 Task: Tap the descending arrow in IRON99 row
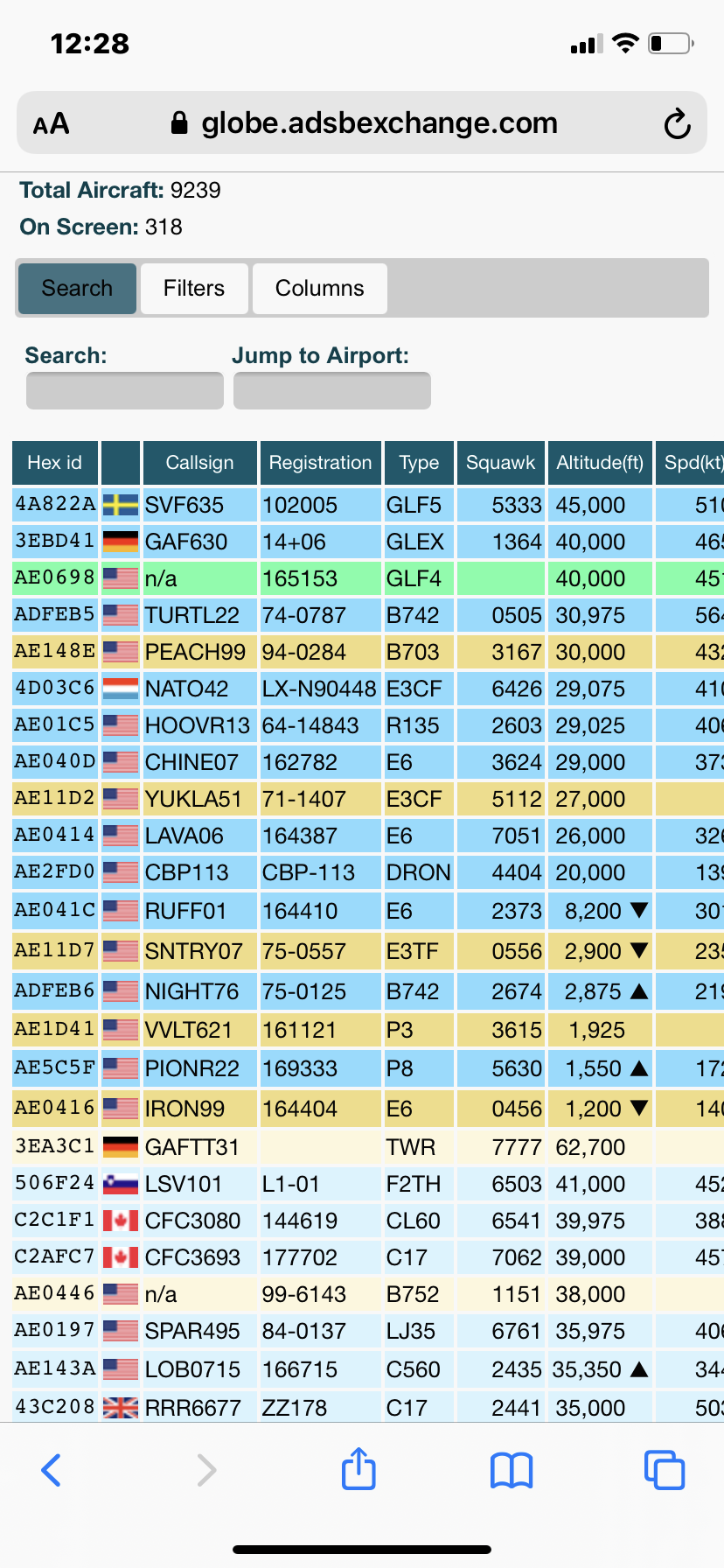coord(639,1108)
